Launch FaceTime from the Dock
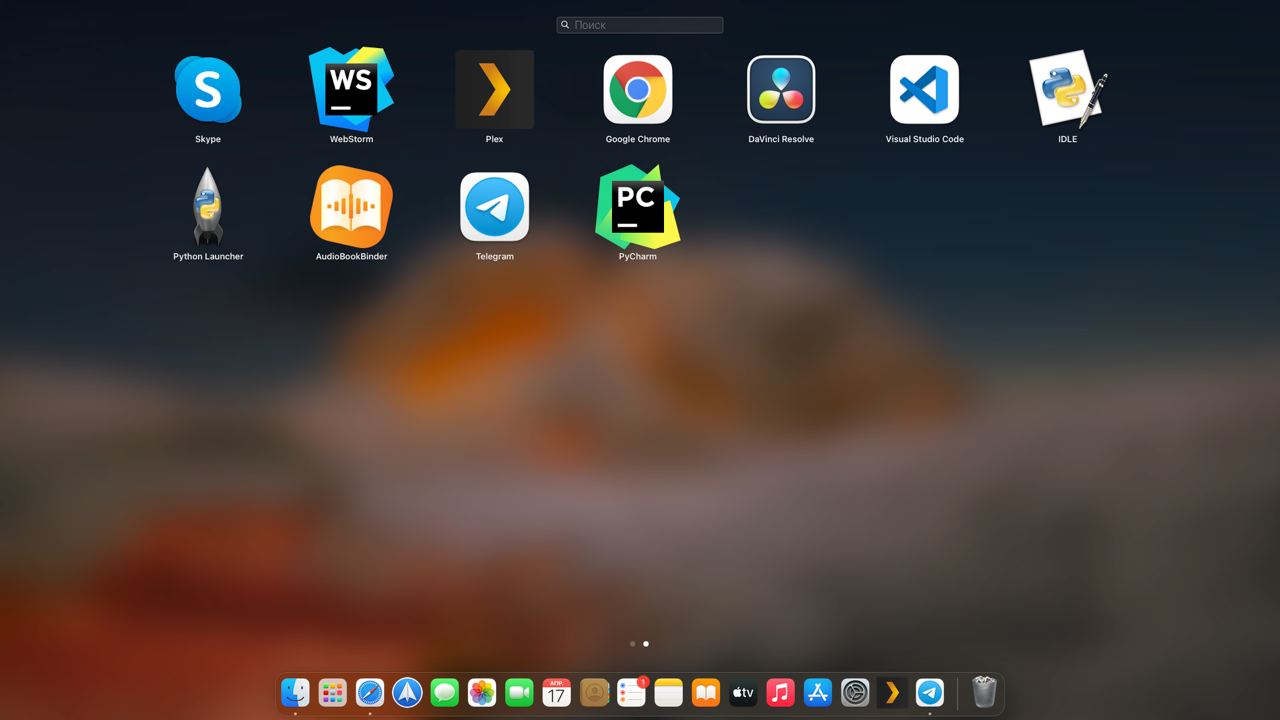The image size is (1280, 720). (x=519, y=692)
